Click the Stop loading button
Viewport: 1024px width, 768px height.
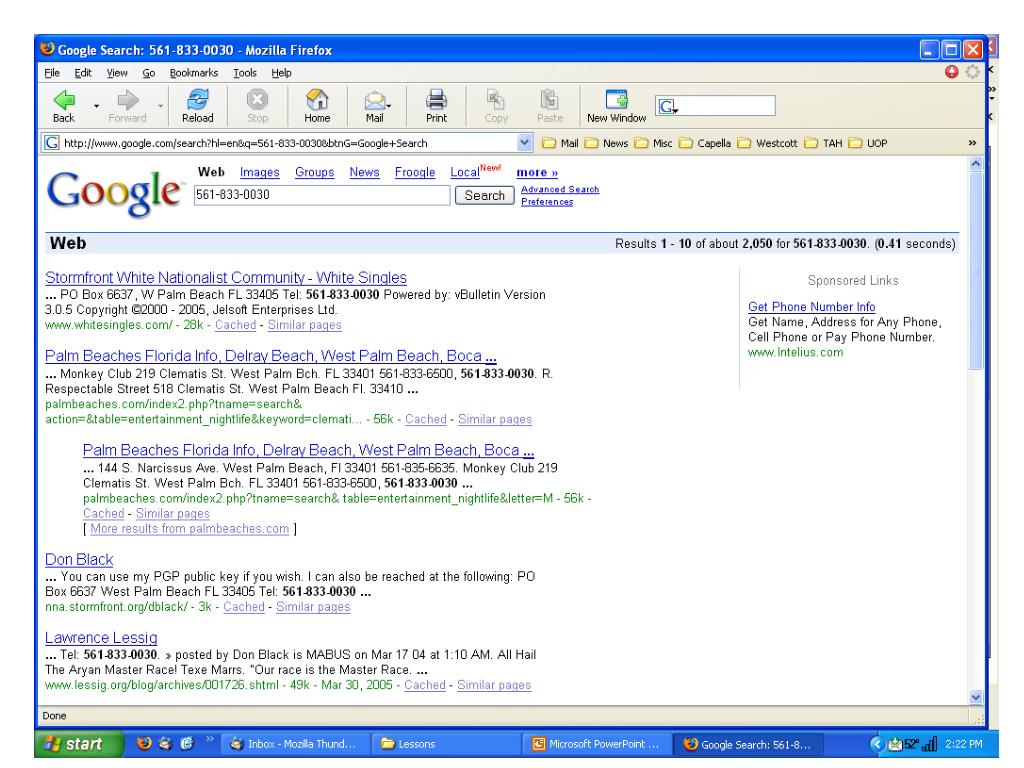click(257, 106)
